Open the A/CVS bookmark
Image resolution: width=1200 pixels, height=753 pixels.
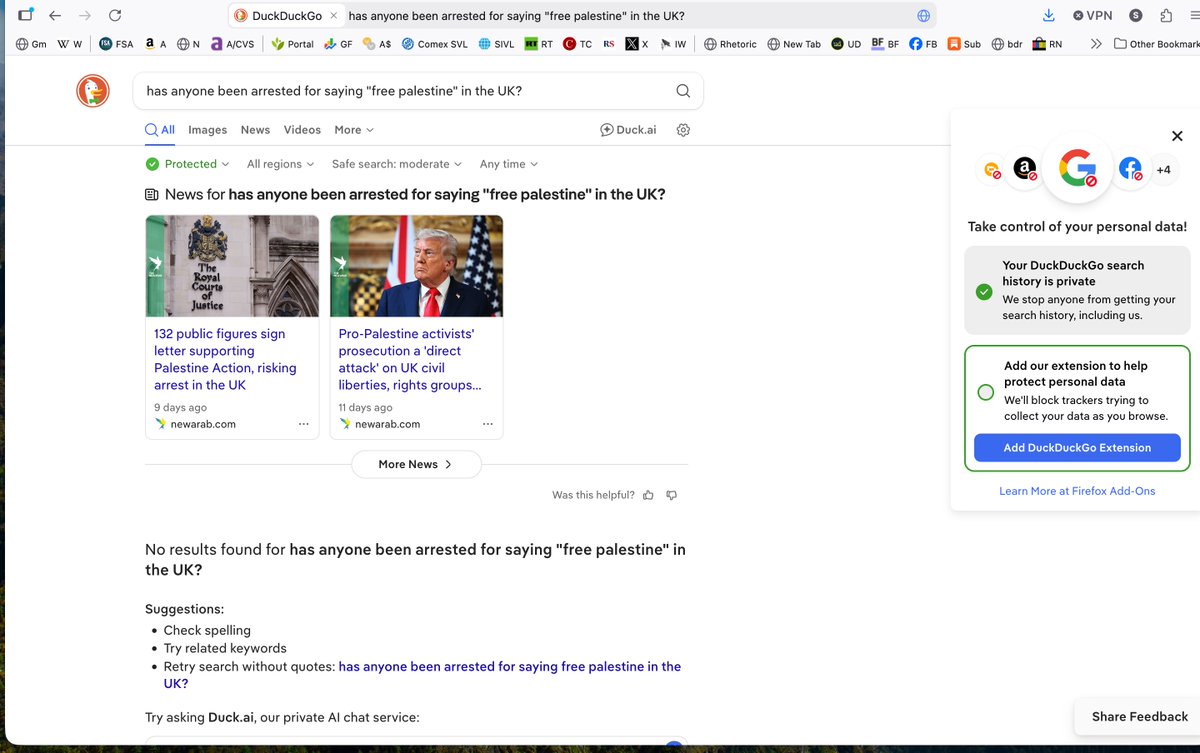[233, 44]
